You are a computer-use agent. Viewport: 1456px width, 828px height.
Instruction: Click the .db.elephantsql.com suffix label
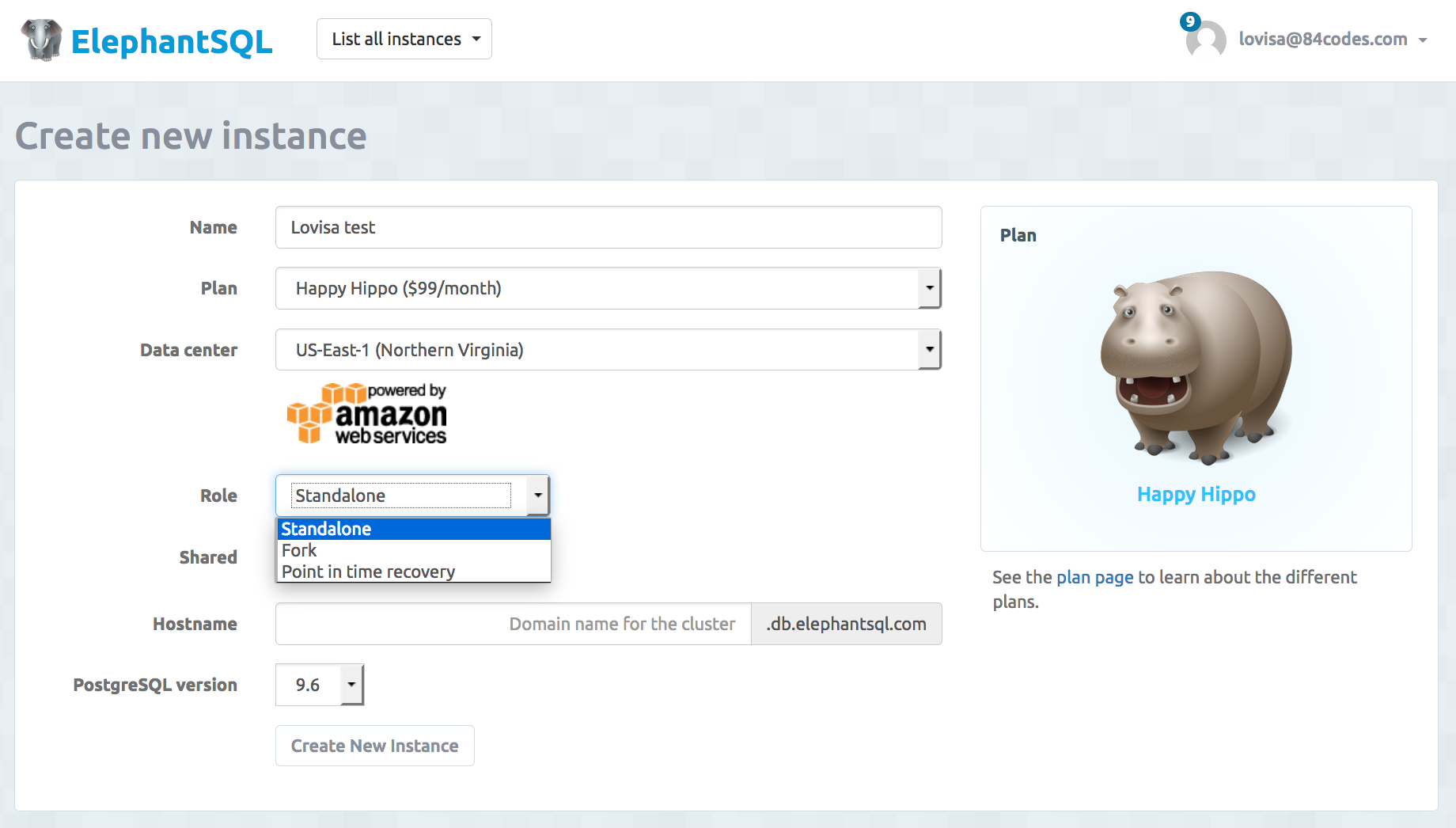pyautogui.click(x=846, y=623)
